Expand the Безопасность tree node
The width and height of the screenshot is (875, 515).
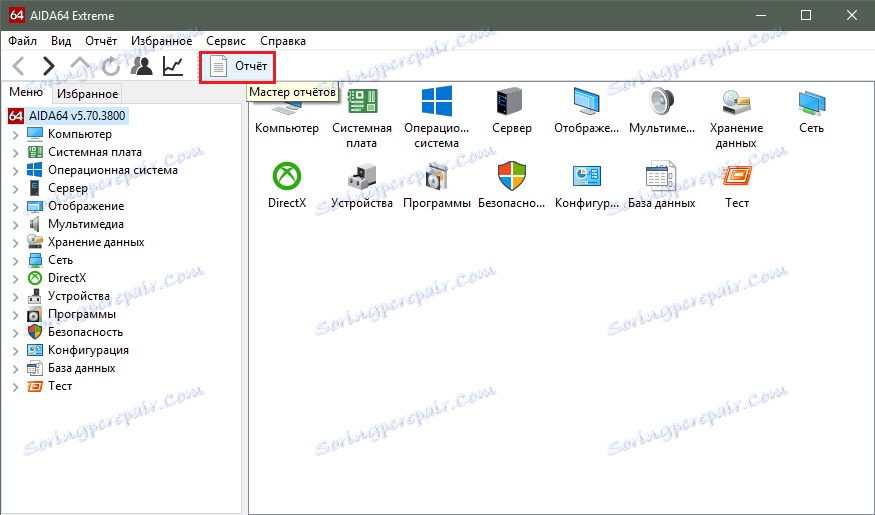coord(16,333)
